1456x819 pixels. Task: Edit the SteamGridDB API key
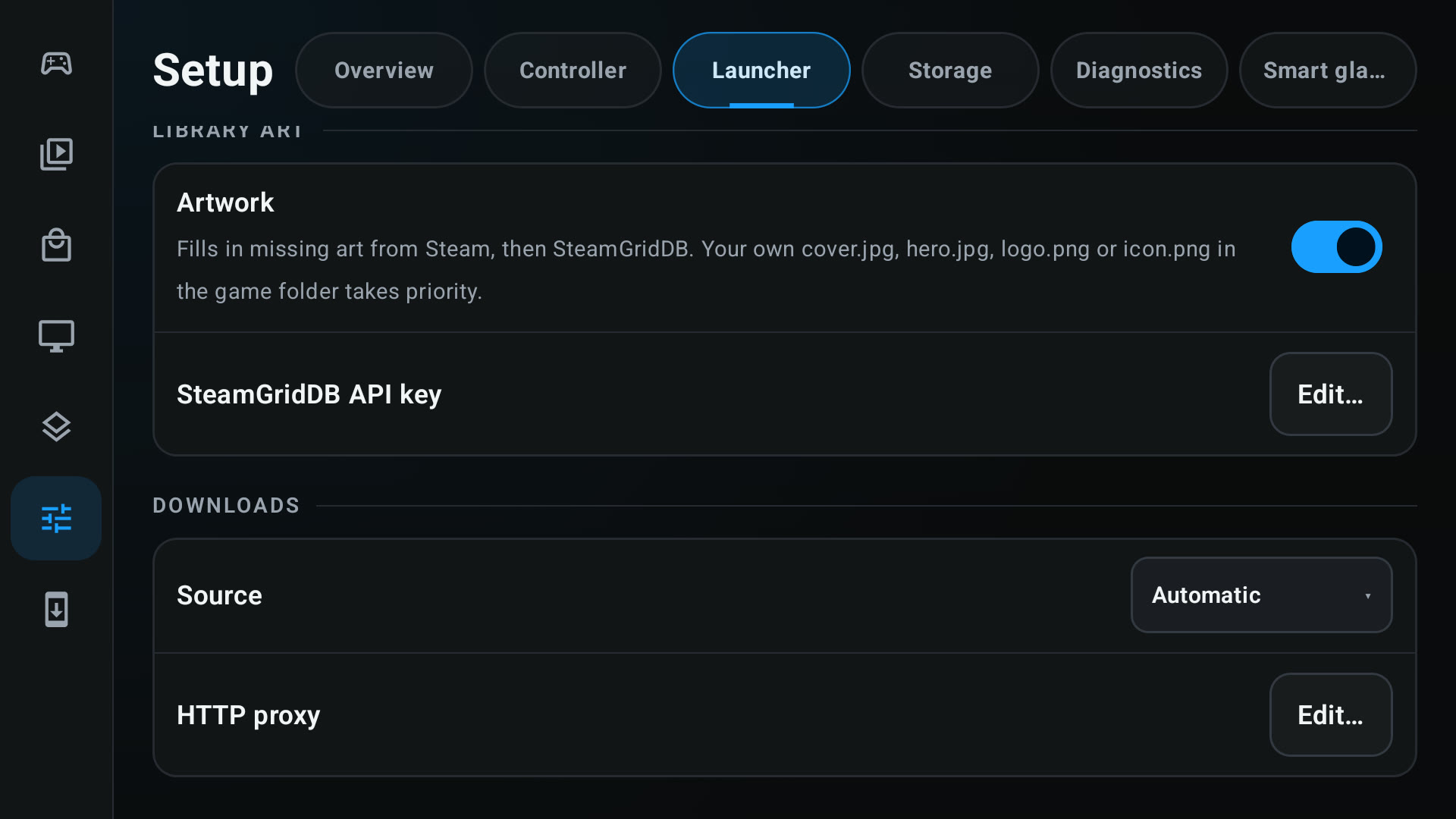1331,394
